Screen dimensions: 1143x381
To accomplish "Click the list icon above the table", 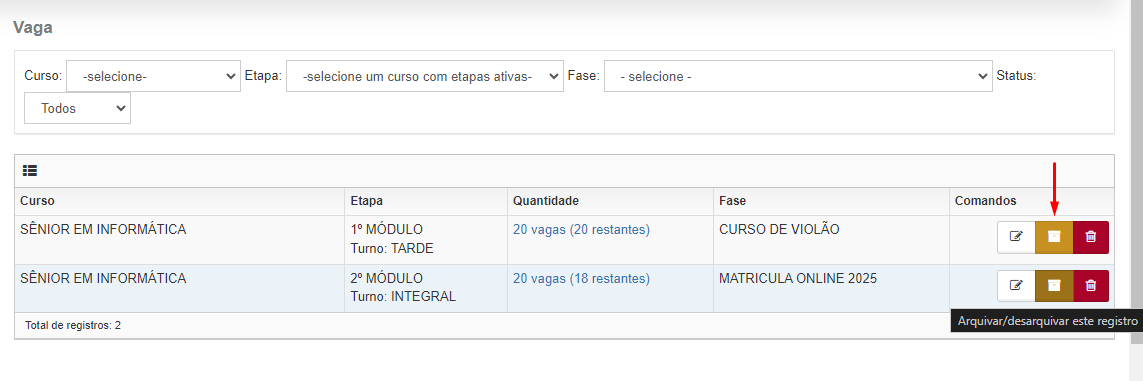I will coord(30,171).
